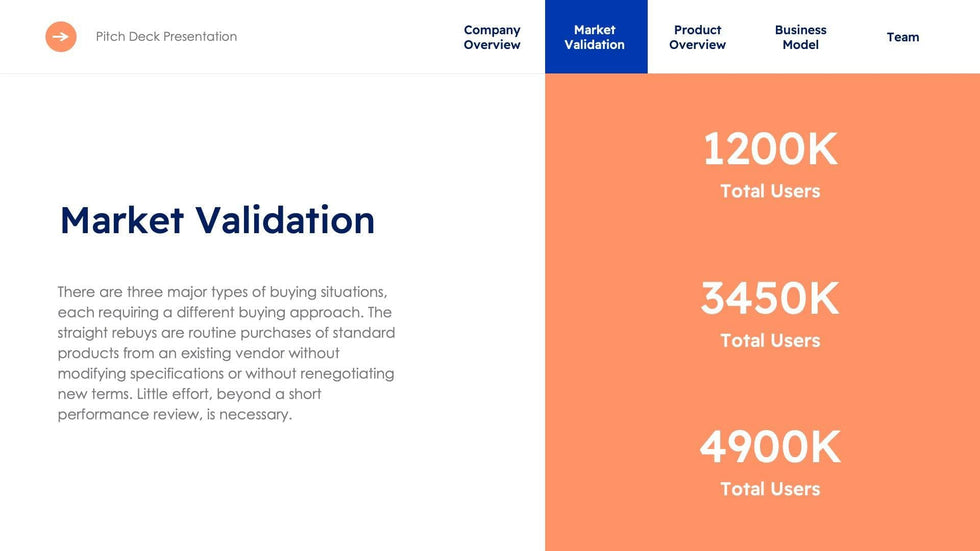Image resolution: width=980 pixels, height=551 pixels.
Task: Open the Company Overview tab
Action: click(x=492, y=37)
